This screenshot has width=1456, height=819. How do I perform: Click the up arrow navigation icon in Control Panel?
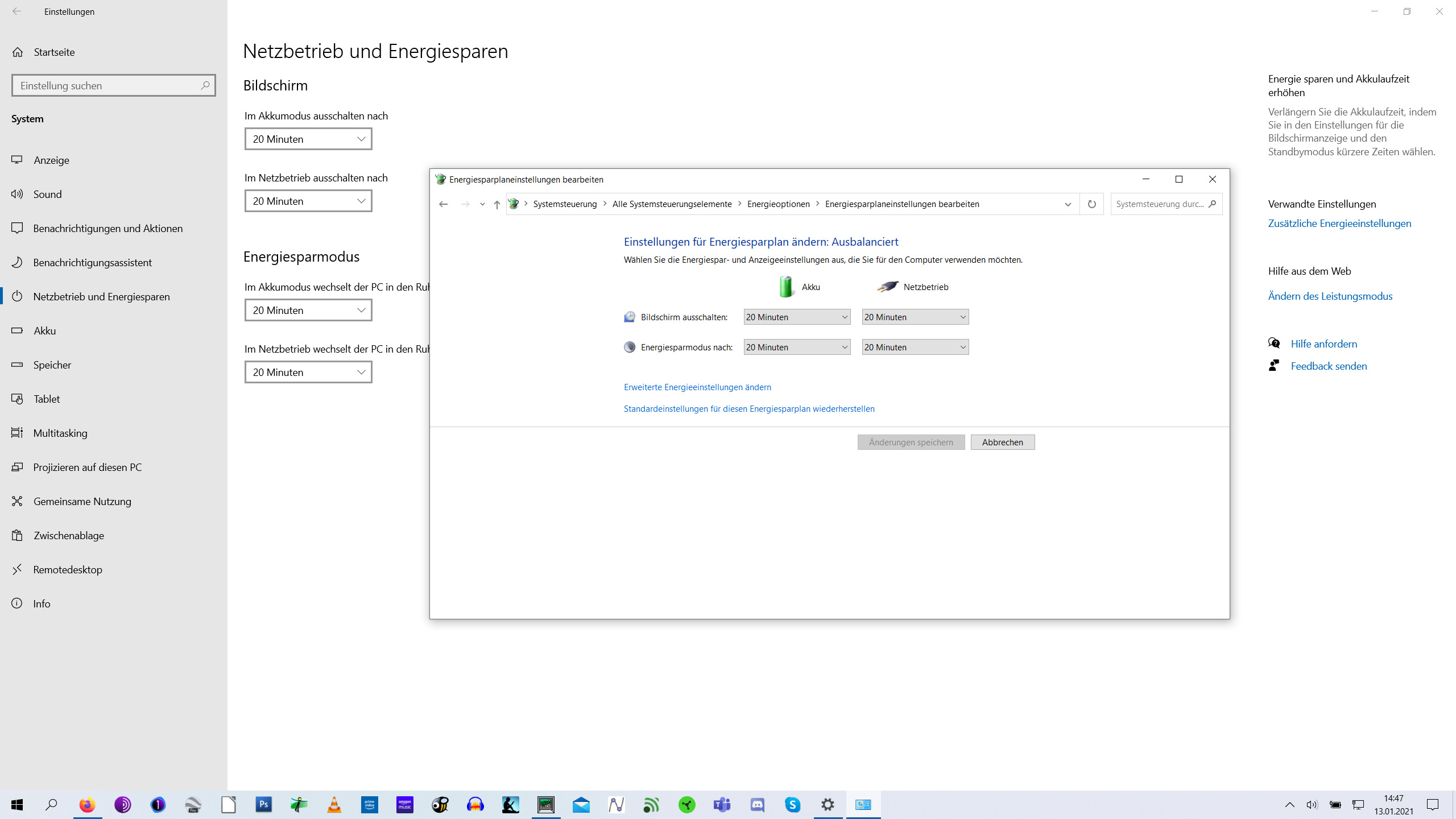point(497,204)
